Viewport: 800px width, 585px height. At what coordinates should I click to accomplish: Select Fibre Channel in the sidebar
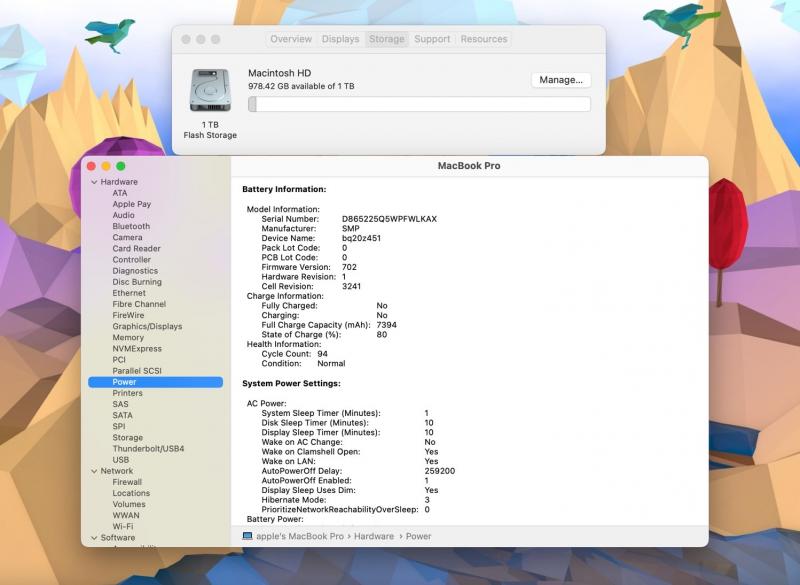click(x=139, y=304)
